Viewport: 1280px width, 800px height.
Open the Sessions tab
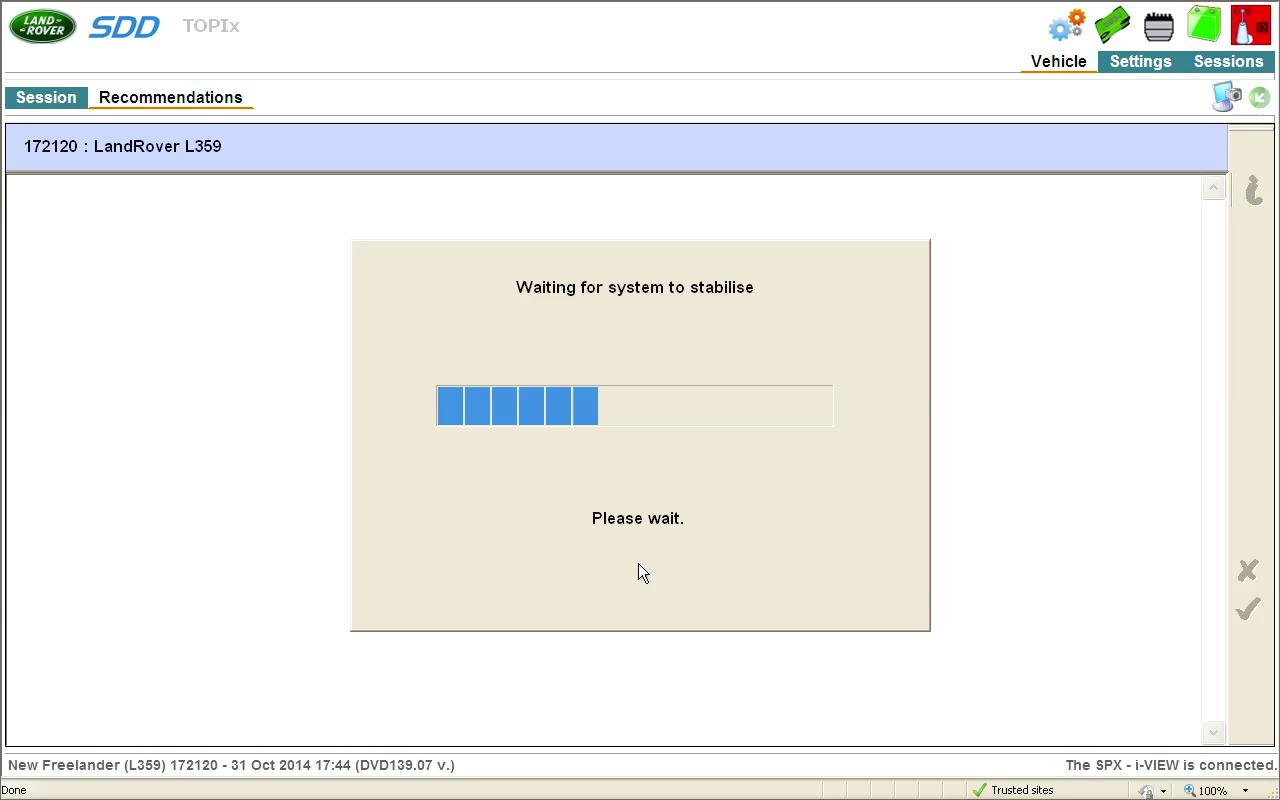point(1228,62)
